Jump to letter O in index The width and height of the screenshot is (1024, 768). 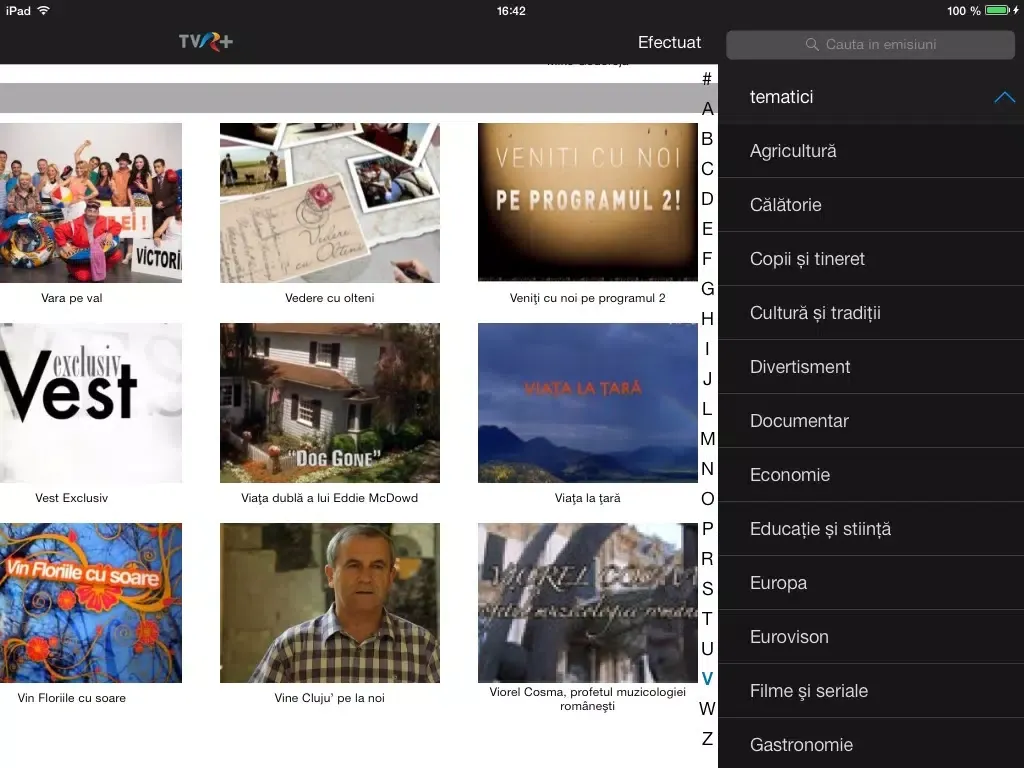pos(707,499)
